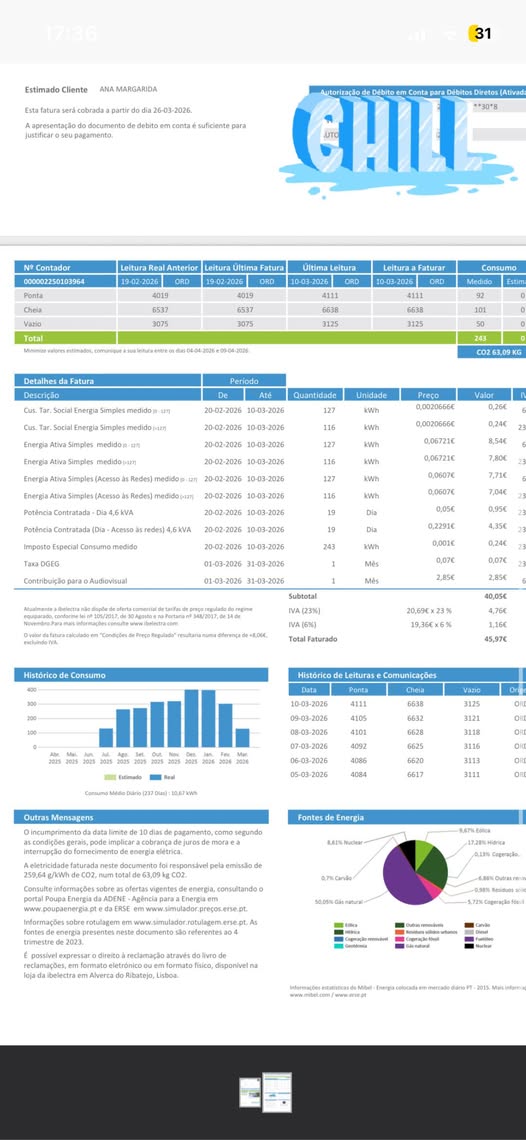Open the second page thumbnail at bottom
The height and width of the screenshot is (1140, 526).
pos(277,1092)
